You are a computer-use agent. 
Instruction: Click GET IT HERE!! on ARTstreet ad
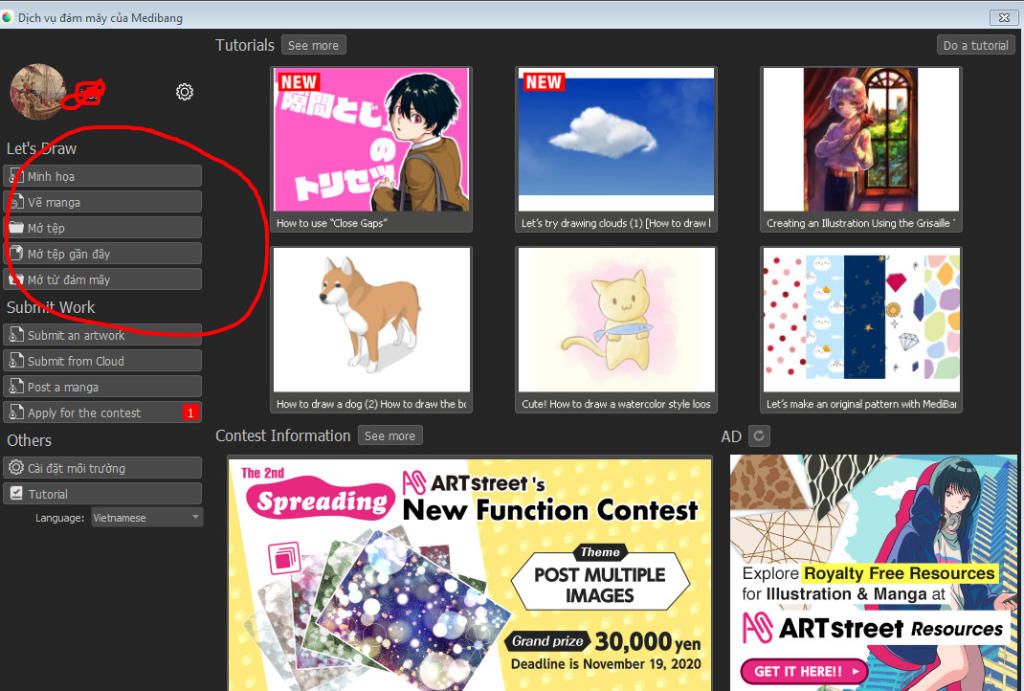click(x=805, y=671)
